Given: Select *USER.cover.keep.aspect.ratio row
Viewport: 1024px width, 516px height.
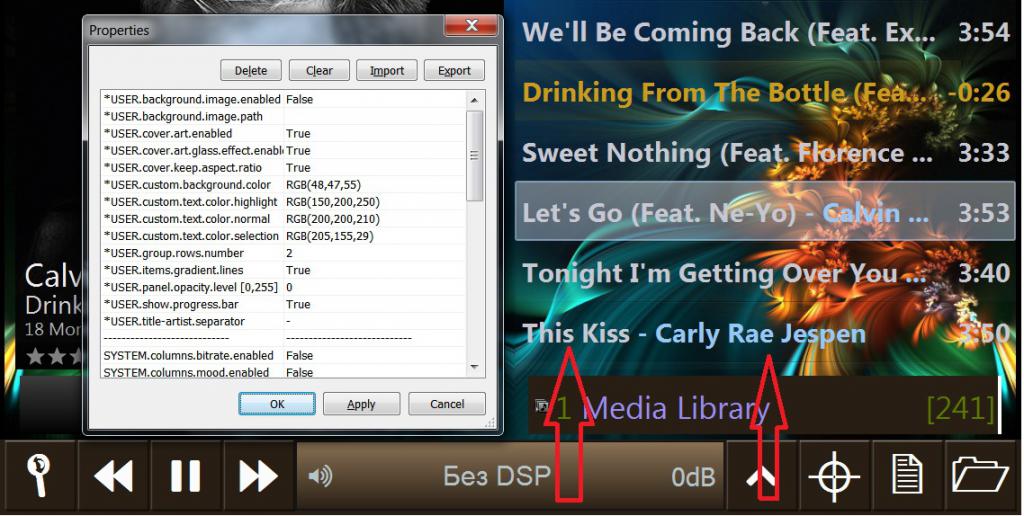Looking at the screenshot, I should click(283, 167).
